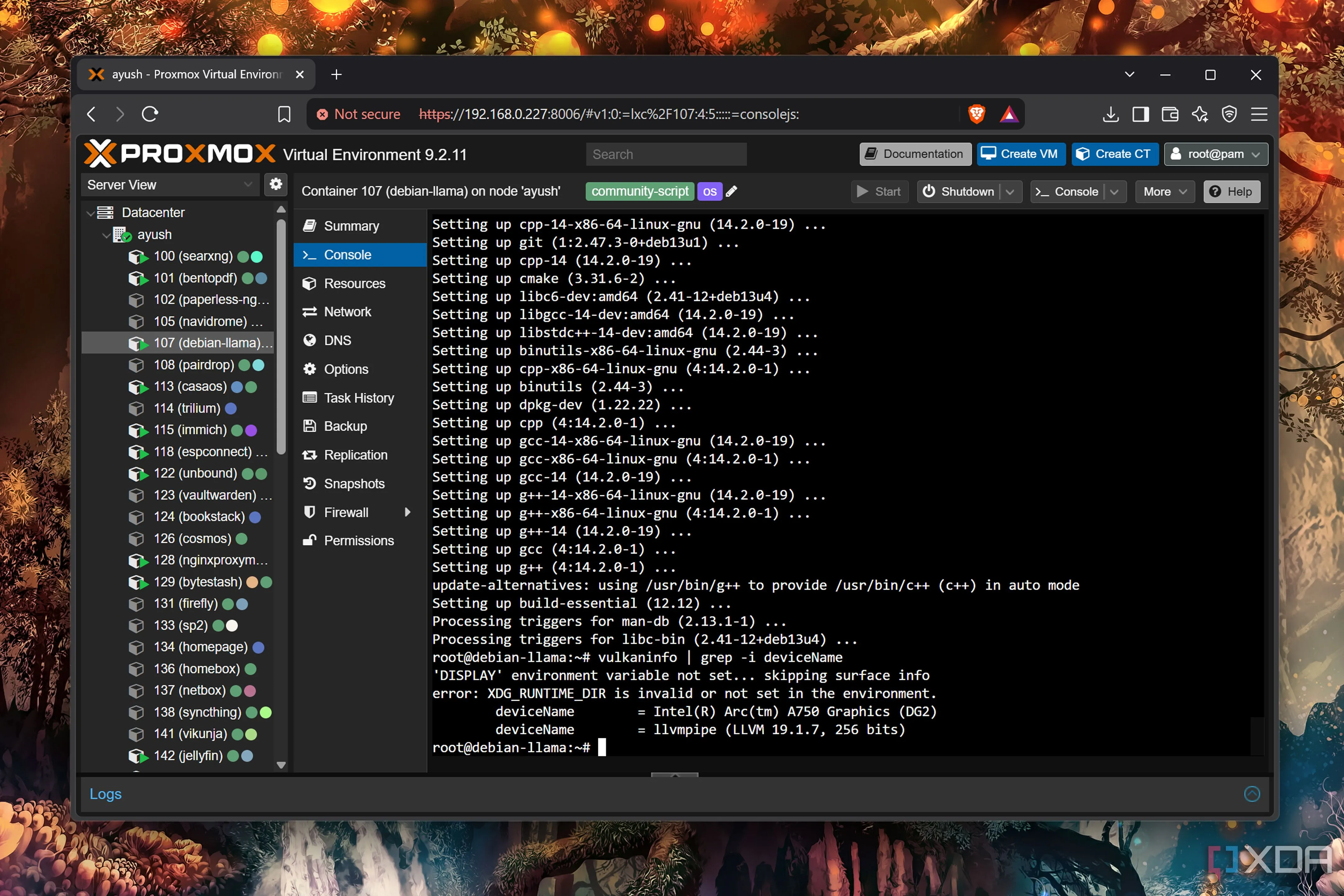Expand the Firewall submenu arrow

(x=408, y=513)
